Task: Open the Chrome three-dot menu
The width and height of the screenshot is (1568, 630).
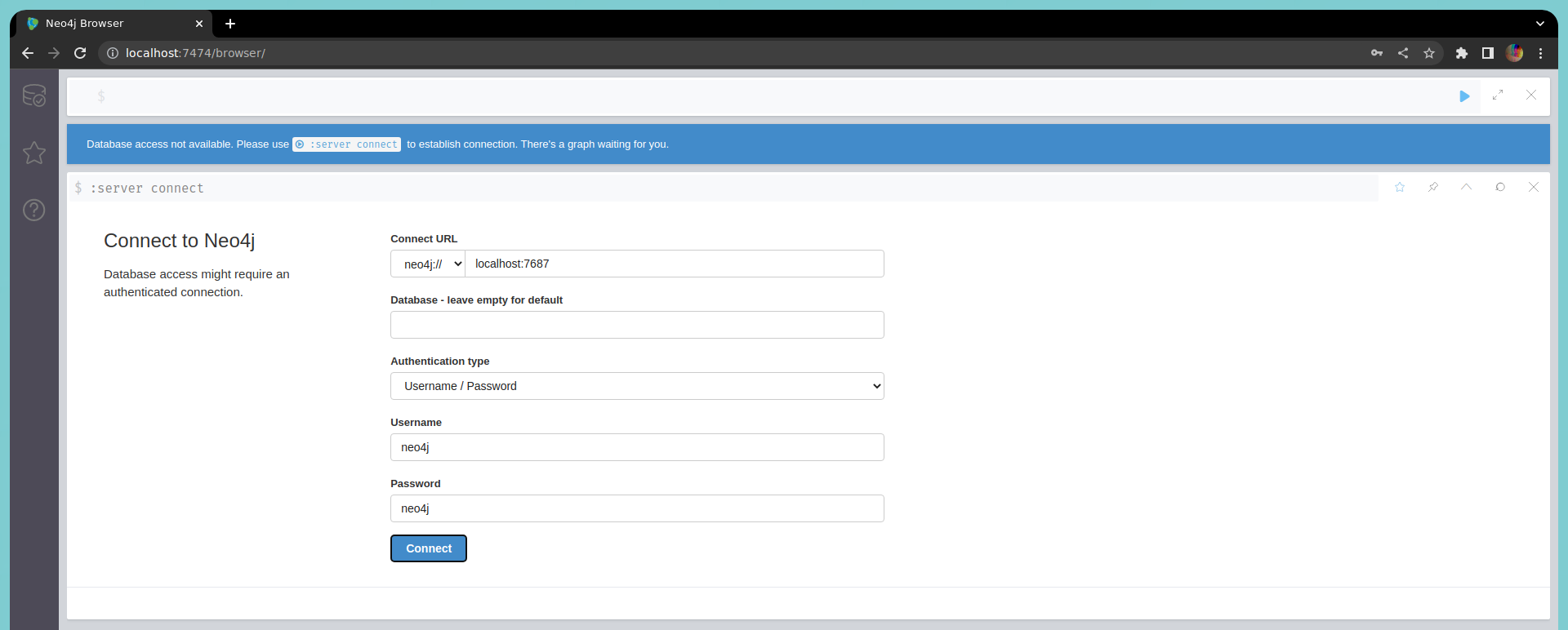Action: (x=1541, y=53)
